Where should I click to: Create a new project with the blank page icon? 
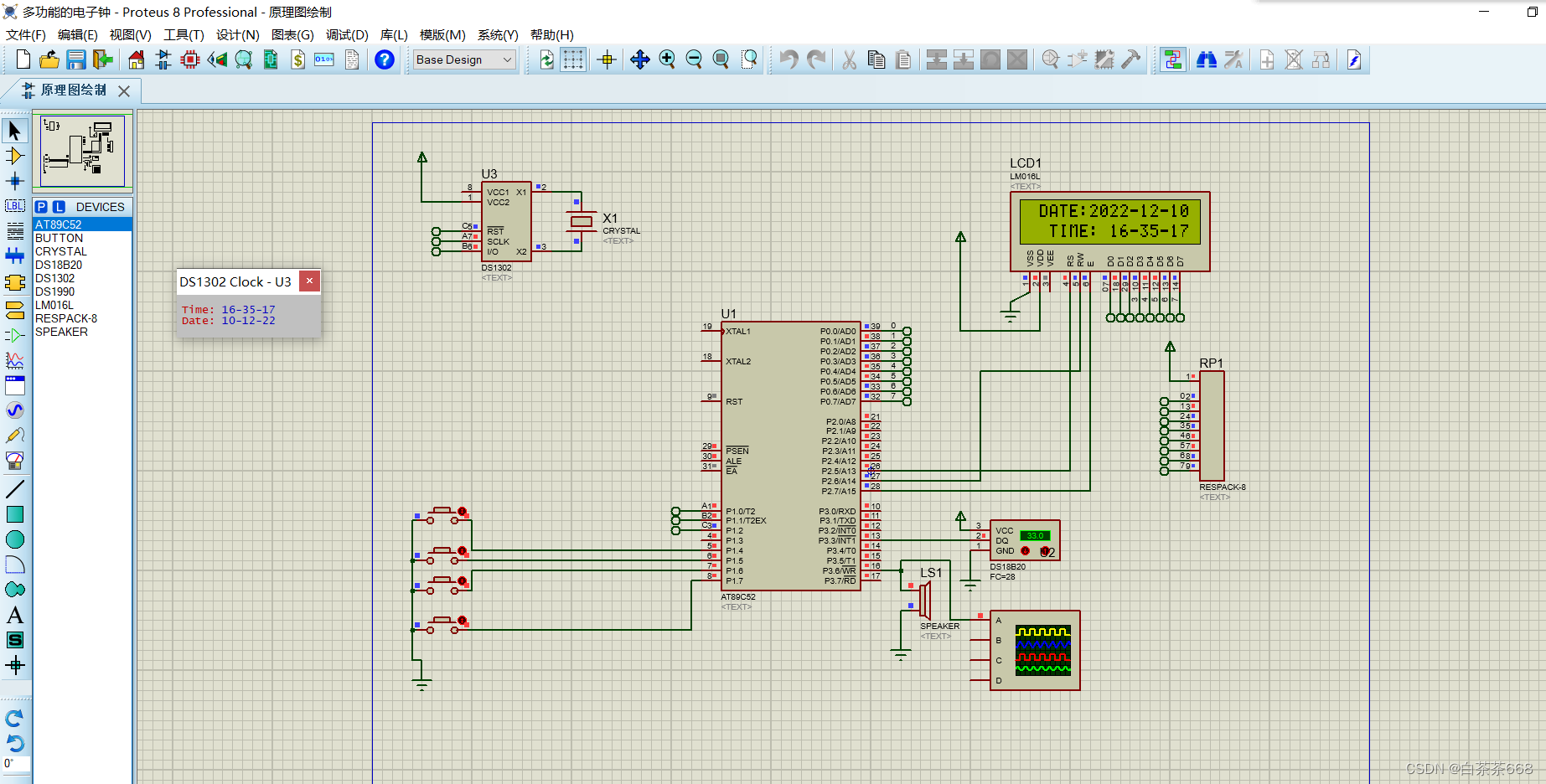point(23,59)
